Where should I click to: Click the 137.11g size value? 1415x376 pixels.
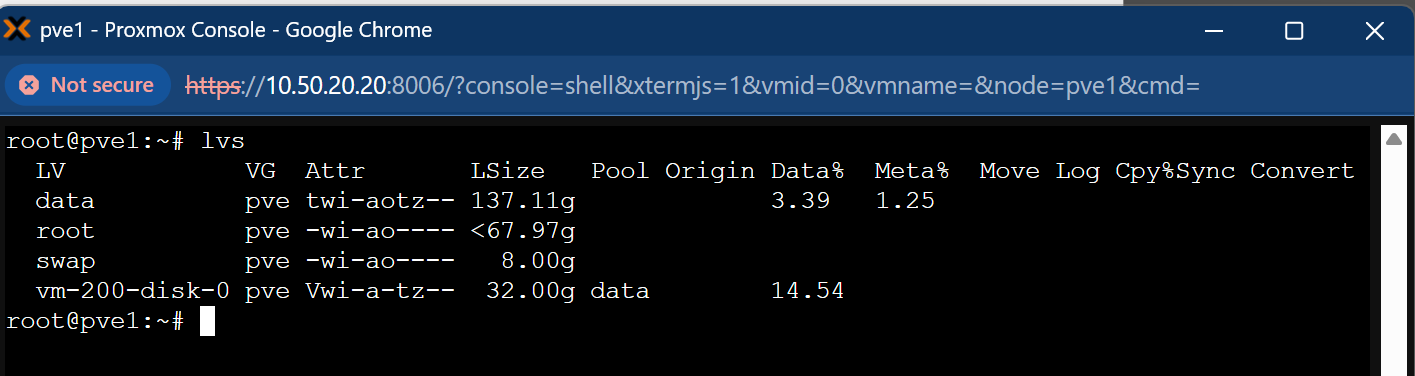[x=523, y=201]
